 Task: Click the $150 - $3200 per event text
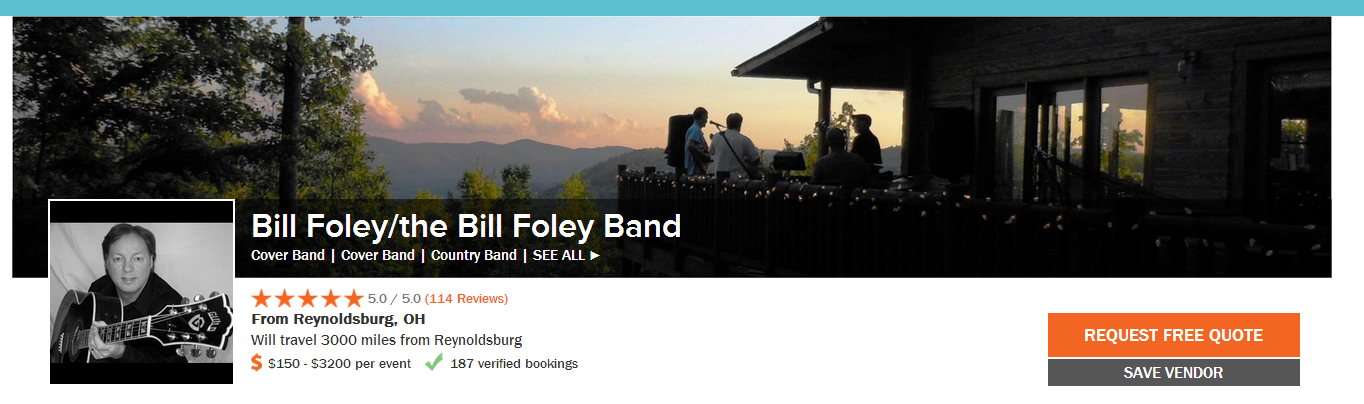(339, 364)
